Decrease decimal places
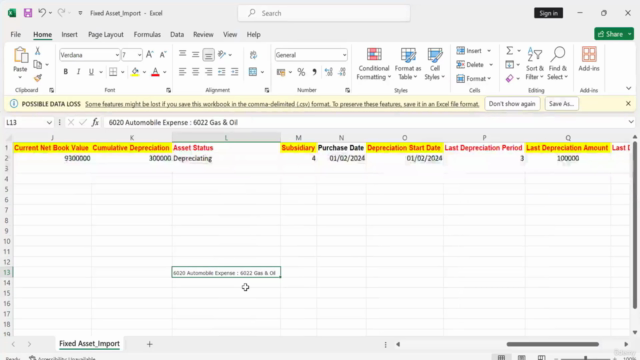The height and width of the screenshot is (360, 640). point(342,72)
